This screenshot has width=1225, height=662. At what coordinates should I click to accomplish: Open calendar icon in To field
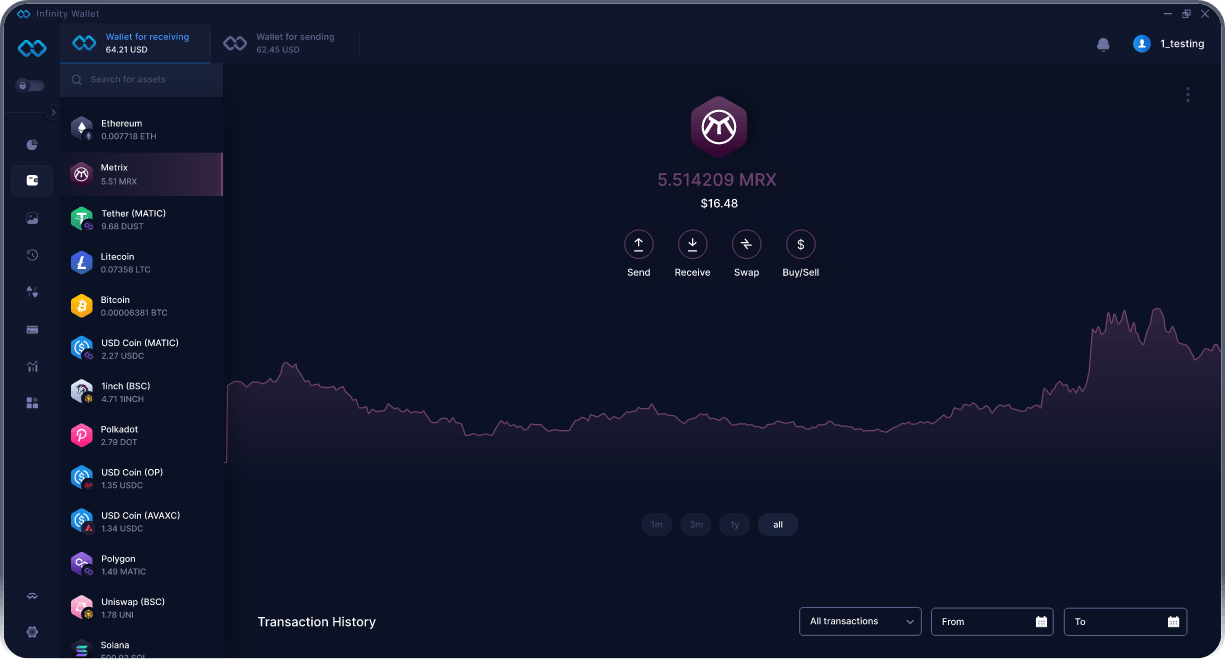click(1173, 621)
